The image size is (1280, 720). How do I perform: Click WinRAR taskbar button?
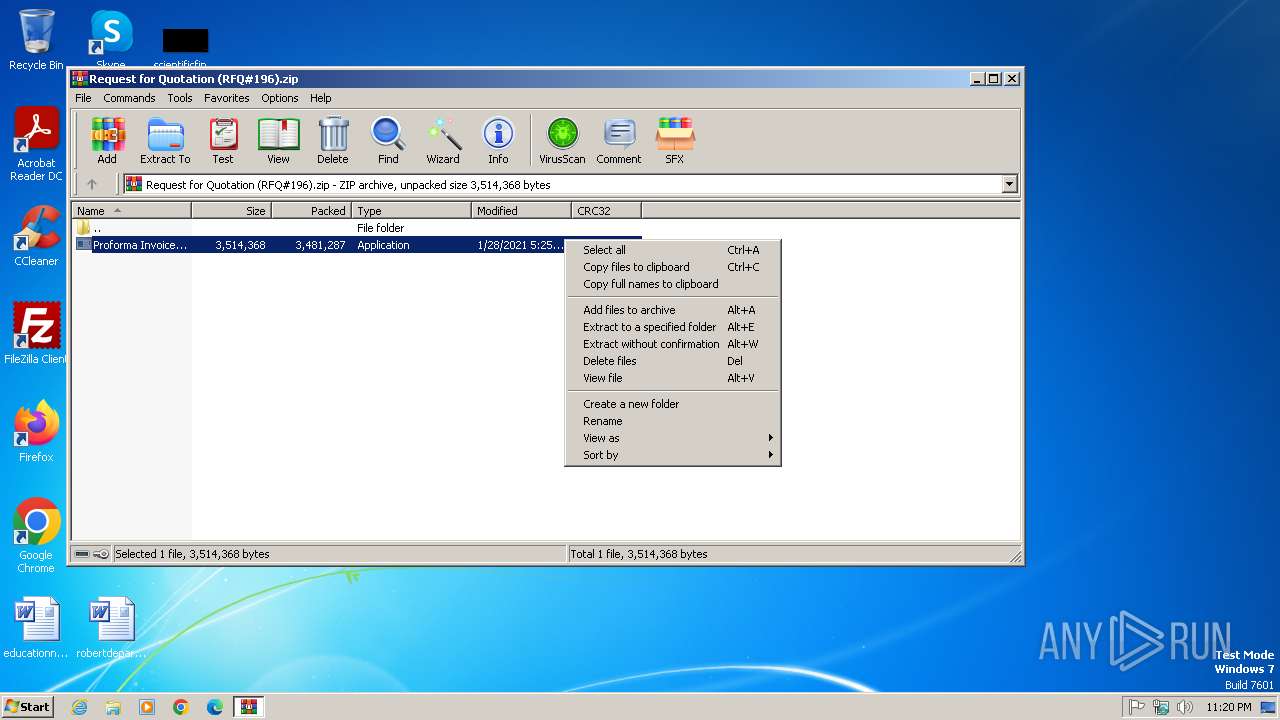tap(248, 707)
